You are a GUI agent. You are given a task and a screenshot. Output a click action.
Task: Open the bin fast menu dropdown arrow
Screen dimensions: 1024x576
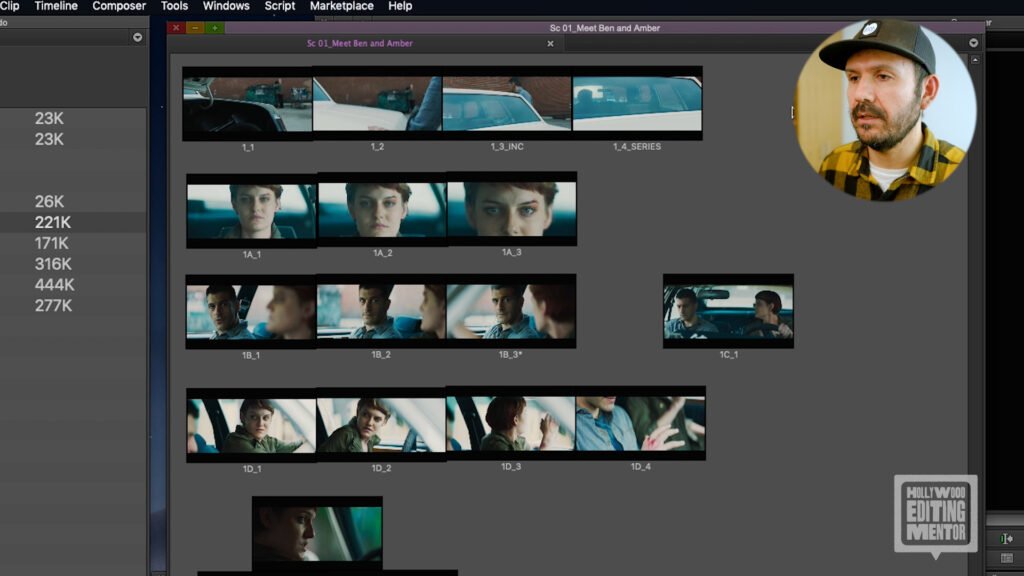(x=973, y=43)
